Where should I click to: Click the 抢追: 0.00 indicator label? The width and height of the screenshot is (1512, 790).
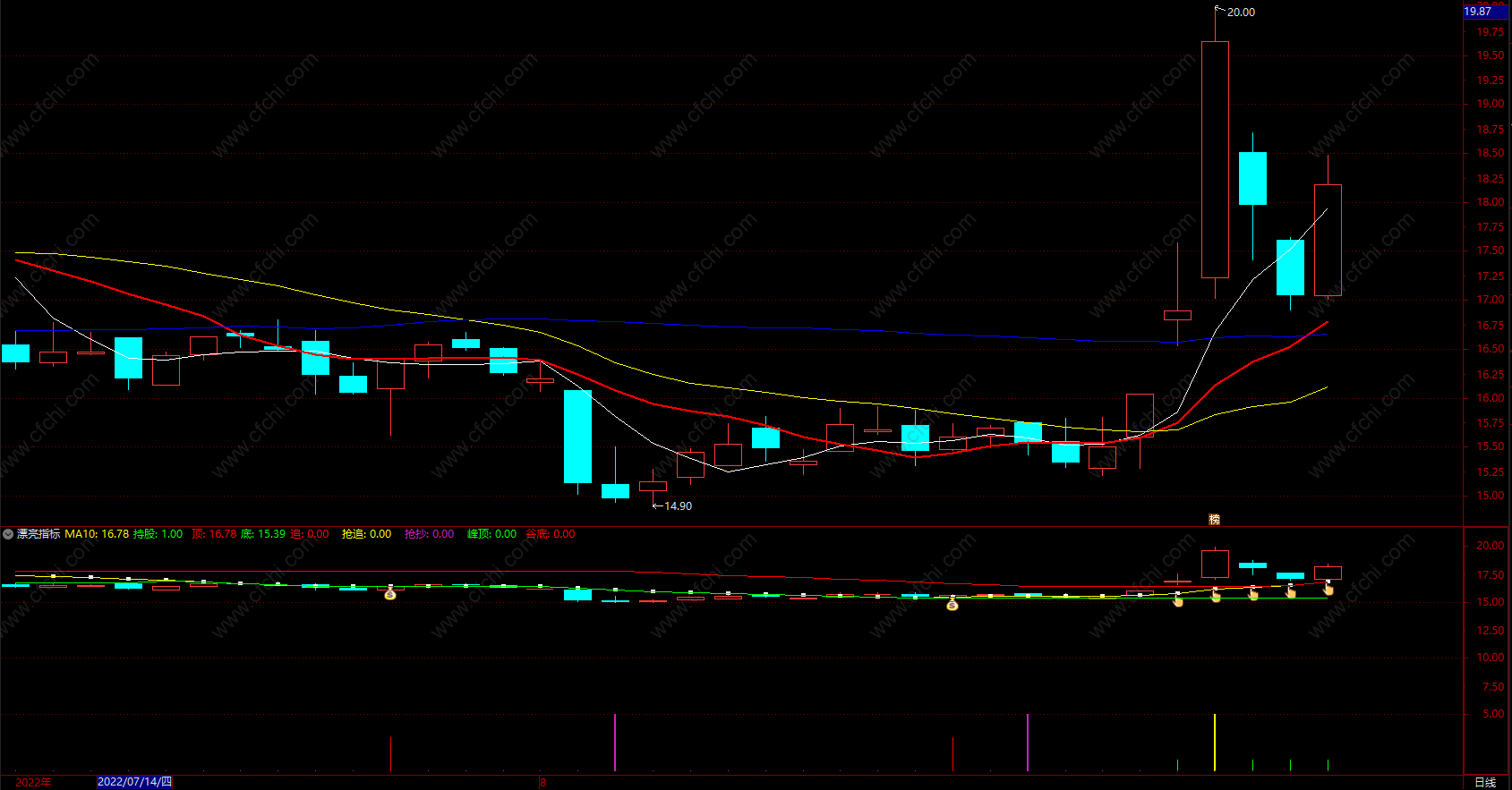pos(366,534)
